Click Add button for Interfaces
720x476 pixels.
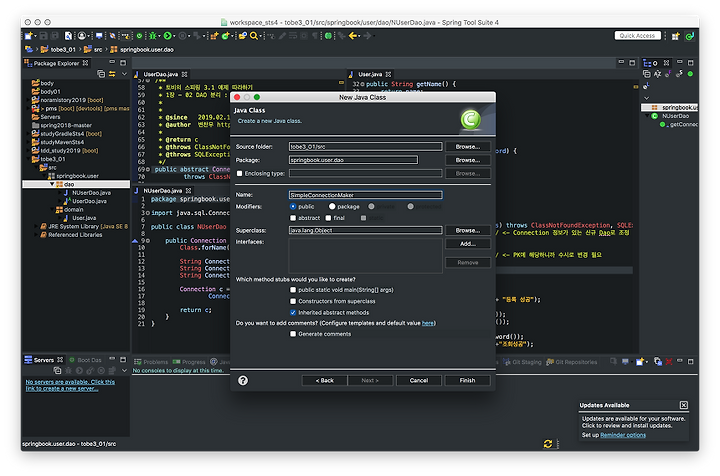tap(467, 244)
